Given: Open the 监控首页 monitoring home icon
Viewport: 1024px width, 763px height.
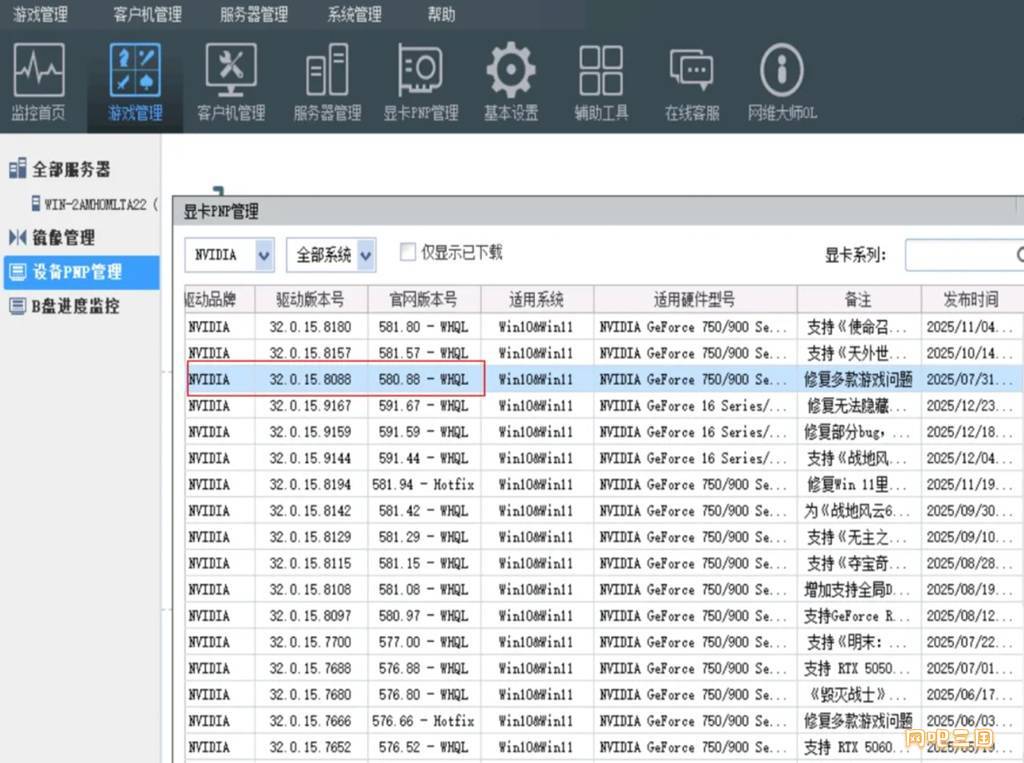Looking at the screenshot, I should point(39,82).
